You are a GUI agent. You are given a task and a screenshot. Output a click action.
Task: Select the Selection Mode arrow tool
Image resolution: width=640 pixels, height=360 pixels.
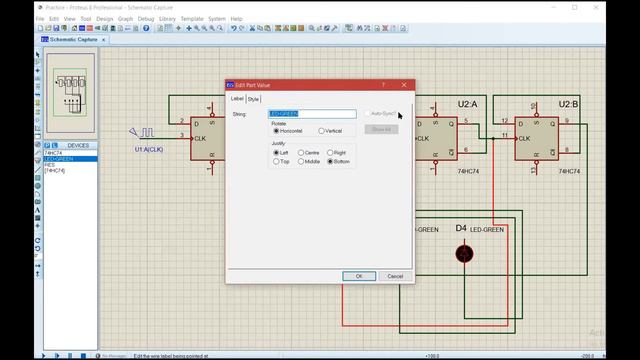tap(38, 55)
